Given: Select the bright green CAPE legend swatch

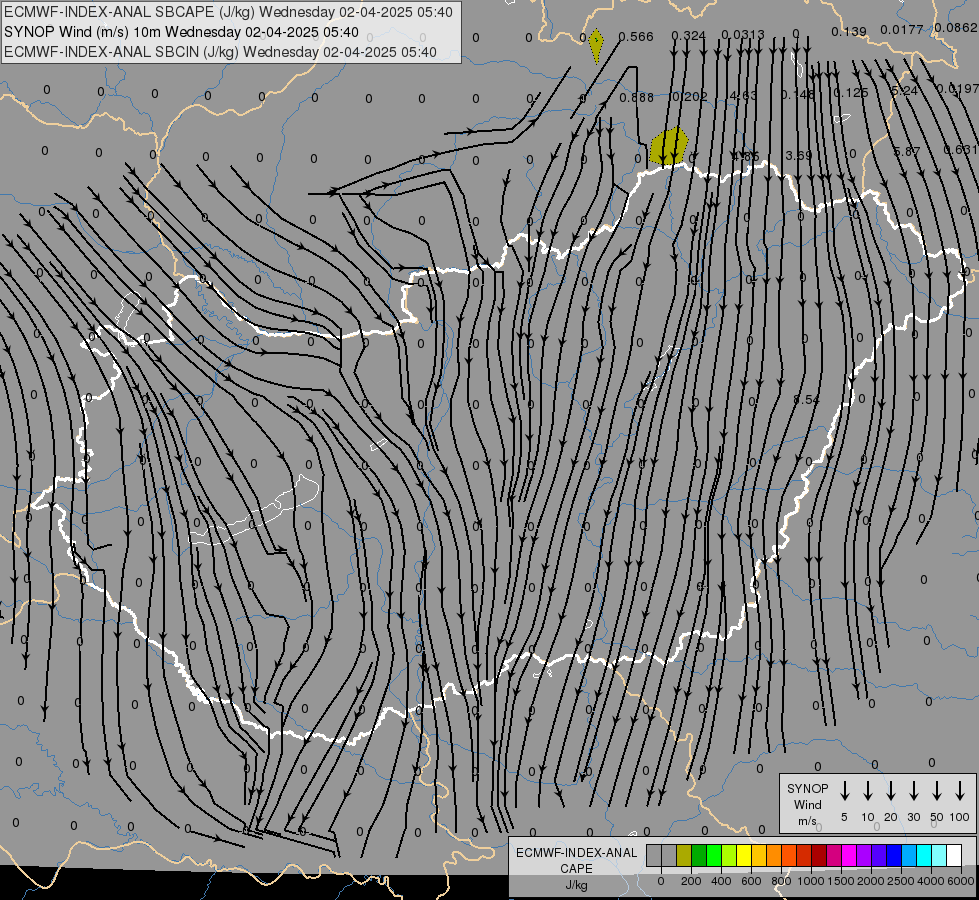Looking at the screenshot, I should pyautogui.click(x=714, y=856).
